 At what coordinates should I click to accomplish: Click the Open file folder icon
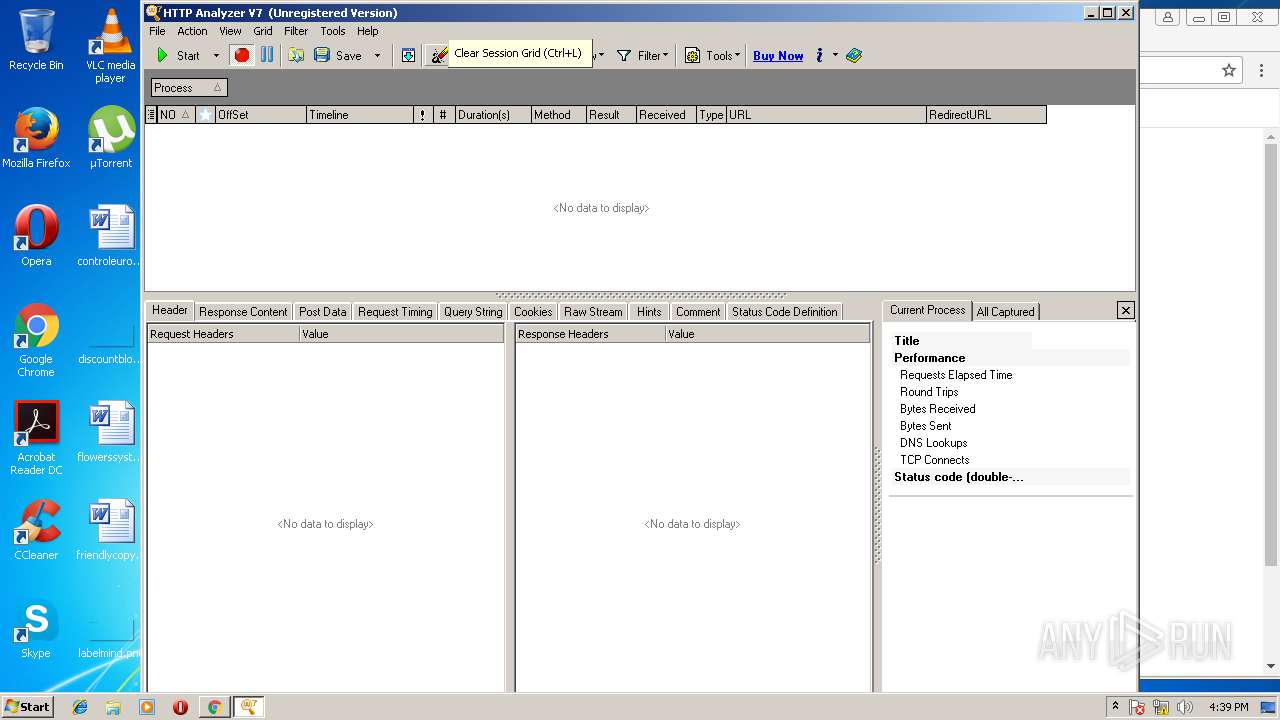(x=296, y=55)
